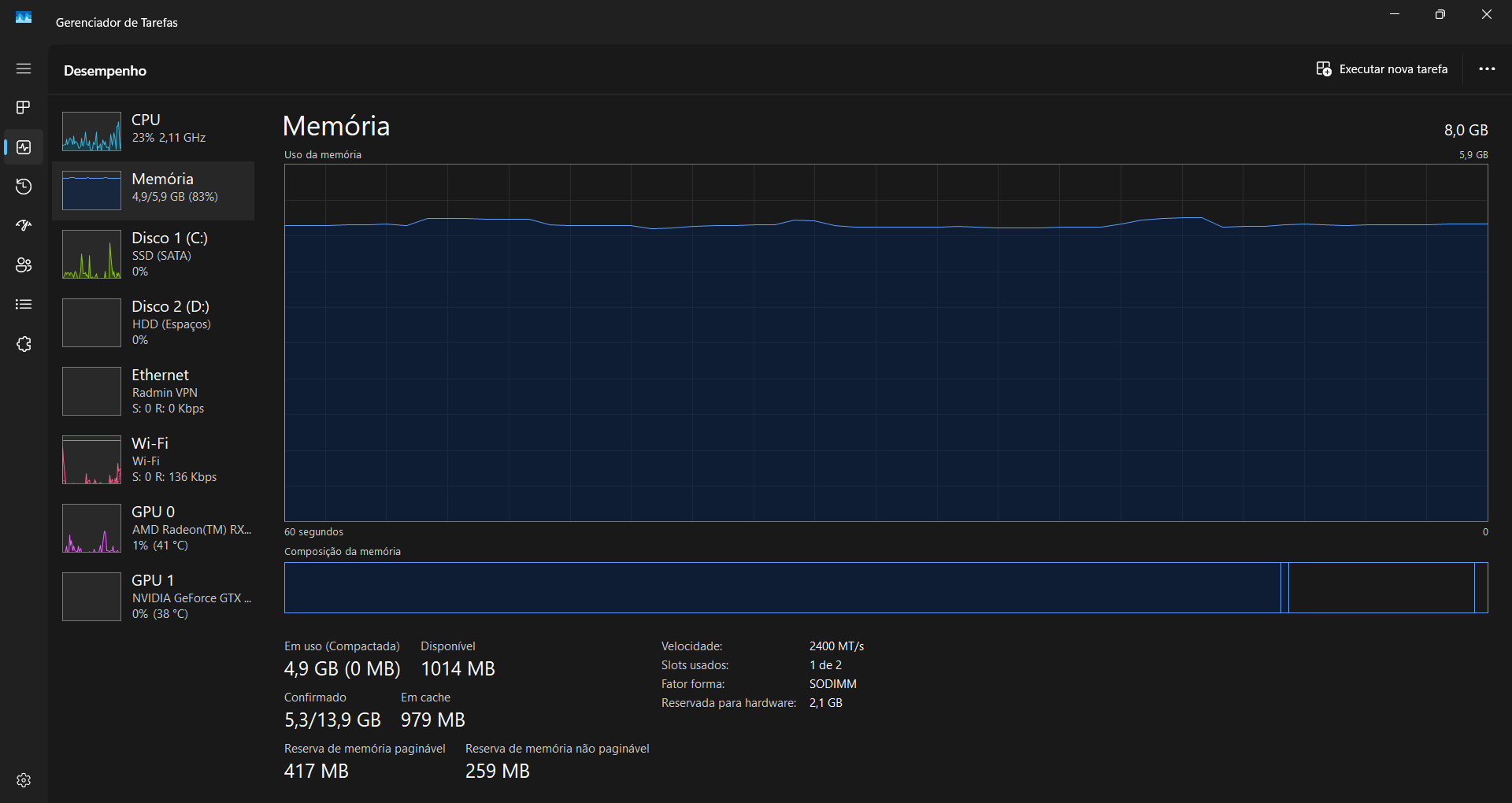
Task: Open the Wi-Fi performance graph
Action: pyautogui.click(x=154, y=460)
